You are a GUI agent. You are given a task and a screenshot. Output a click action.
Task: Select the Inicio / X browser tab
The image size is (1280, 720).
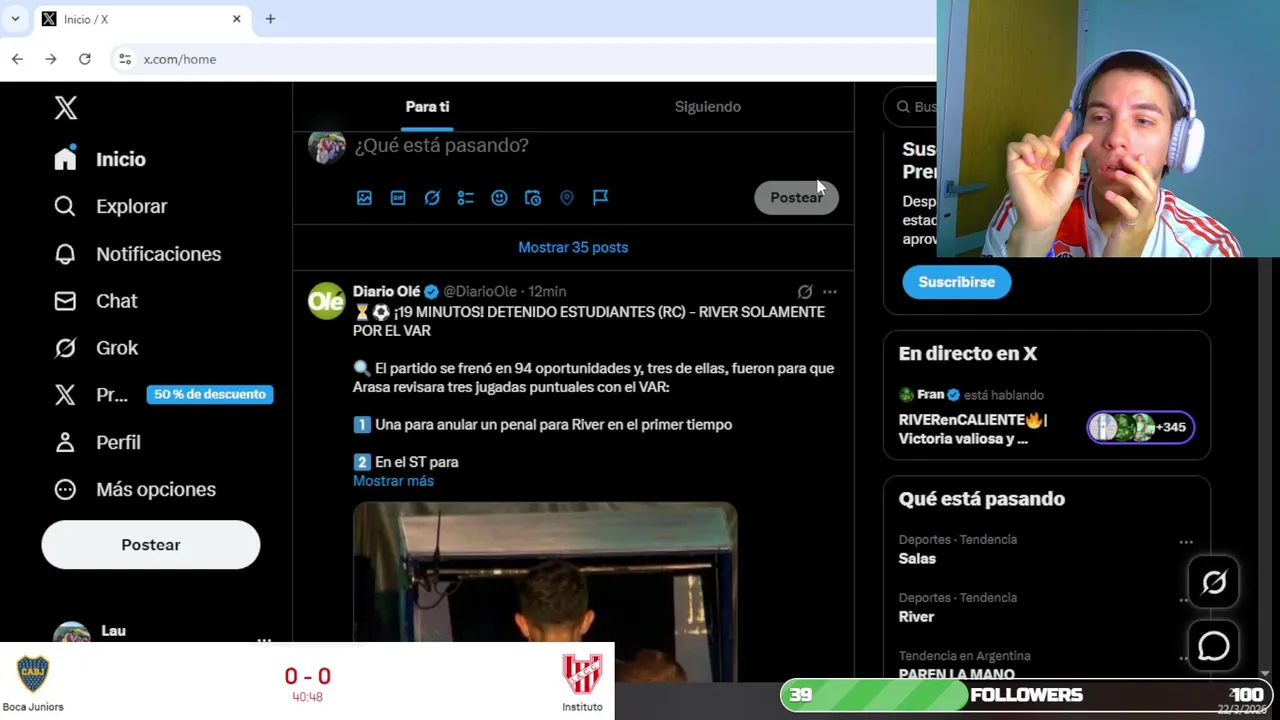pos(142,19)
